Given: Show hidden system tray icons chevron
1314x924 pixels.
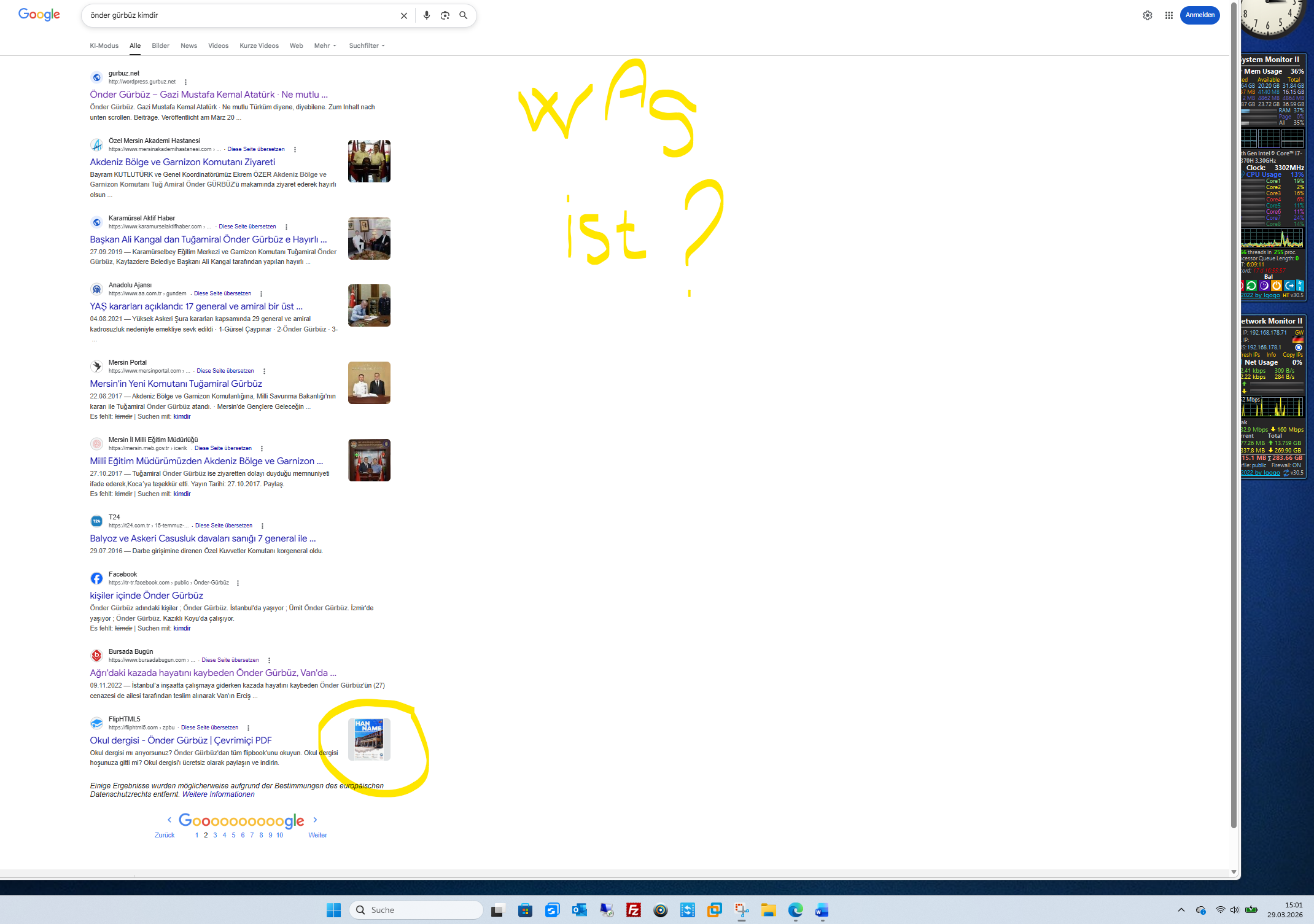Looking at the screenshot, I should point(1181,910).
